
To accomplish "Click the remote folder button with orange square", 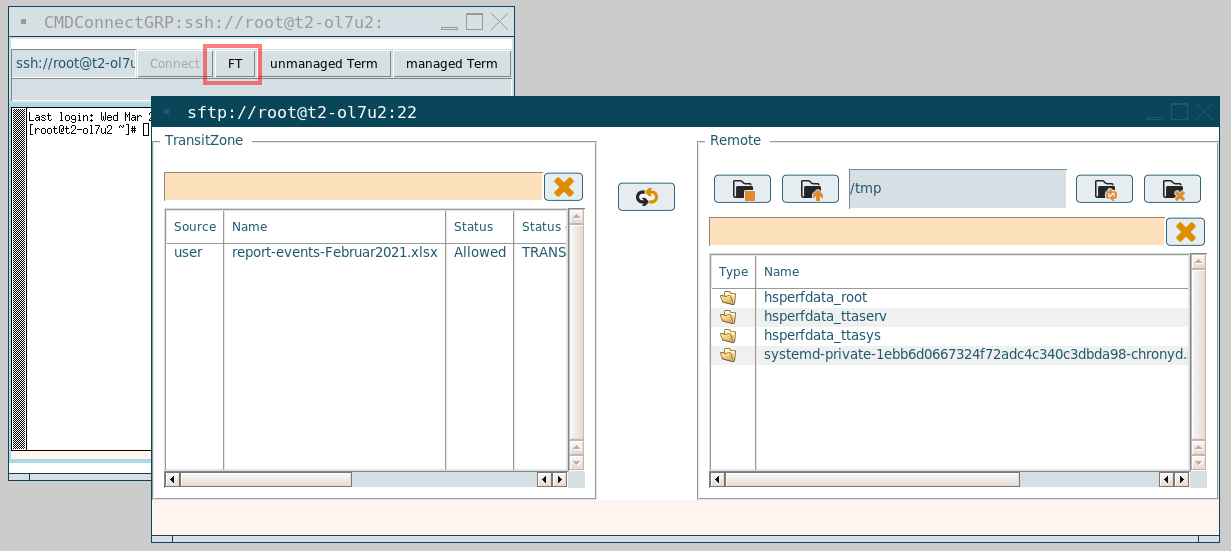I will [x=742, y=189].
